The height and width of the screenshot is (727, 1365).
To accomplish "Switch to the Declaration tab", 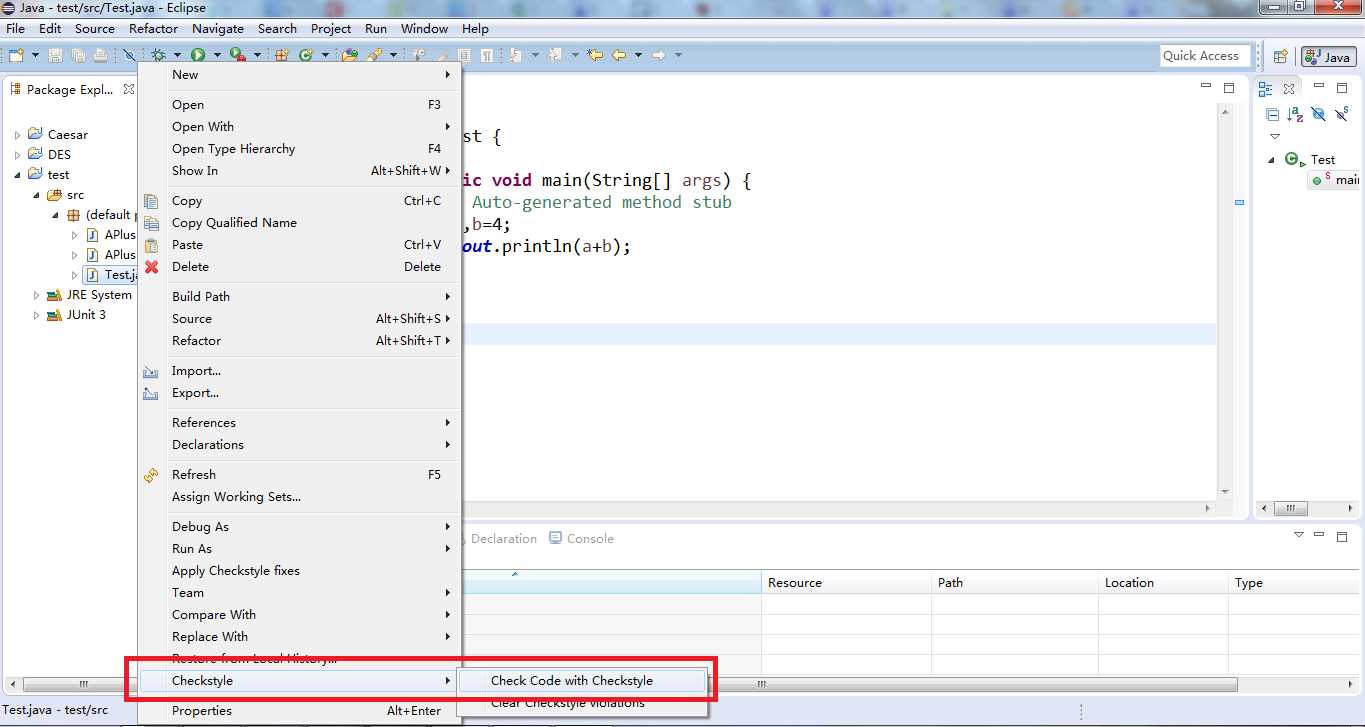I will tap(503, 539).
